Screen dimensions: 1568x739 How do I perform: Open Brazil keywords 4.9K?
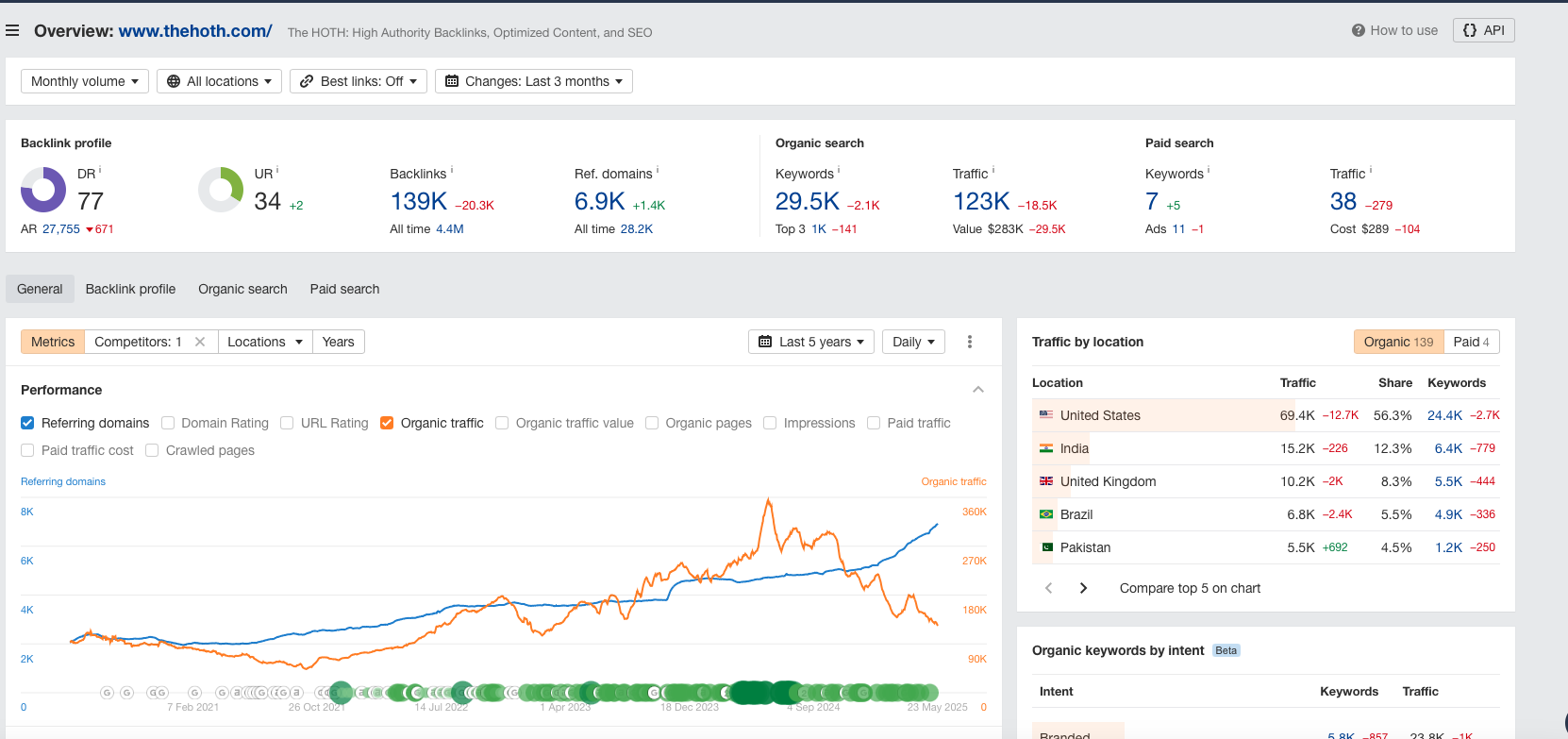point(1448,514)
